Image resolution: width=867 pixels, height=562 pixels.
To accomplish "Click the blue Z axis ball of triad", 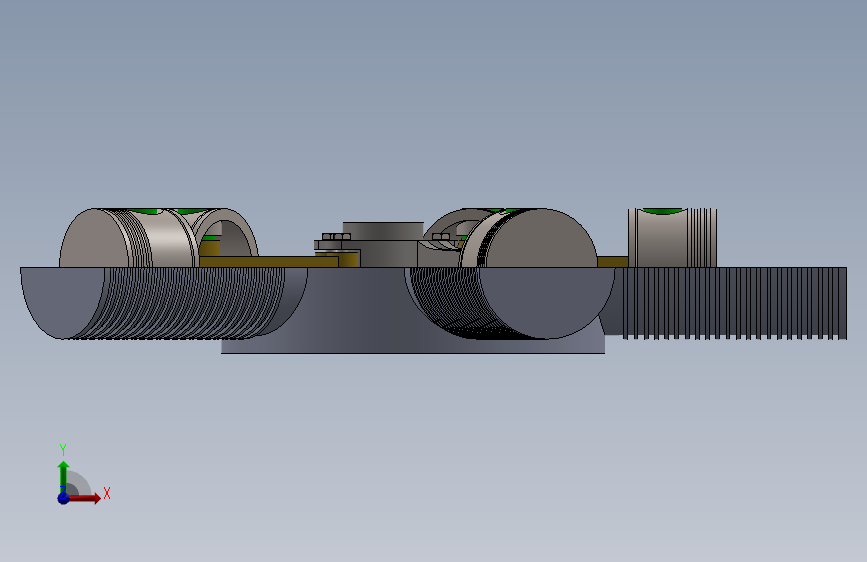I will [x=63, y=498].
